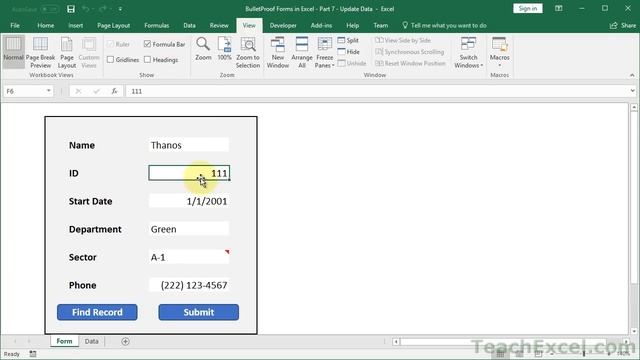Image resolution: width=640 pixels, height=360 pixels.
Task: Enable the Gridlines checkbox
Action: (110, 60)
